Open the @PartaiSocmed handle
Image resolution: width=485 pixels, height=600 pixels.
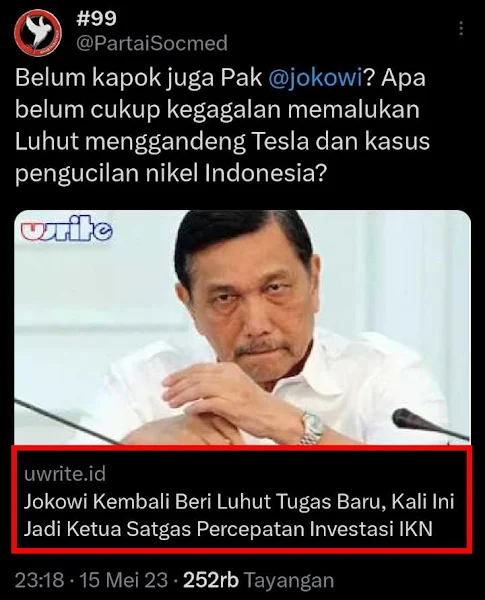pyautogui.click(x=152, y=43)
